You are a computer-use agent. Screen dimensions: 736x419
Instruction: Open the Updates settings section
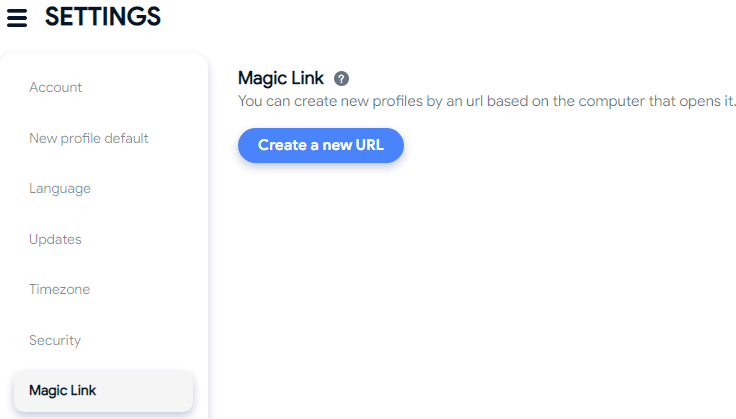tap(55, 239)
